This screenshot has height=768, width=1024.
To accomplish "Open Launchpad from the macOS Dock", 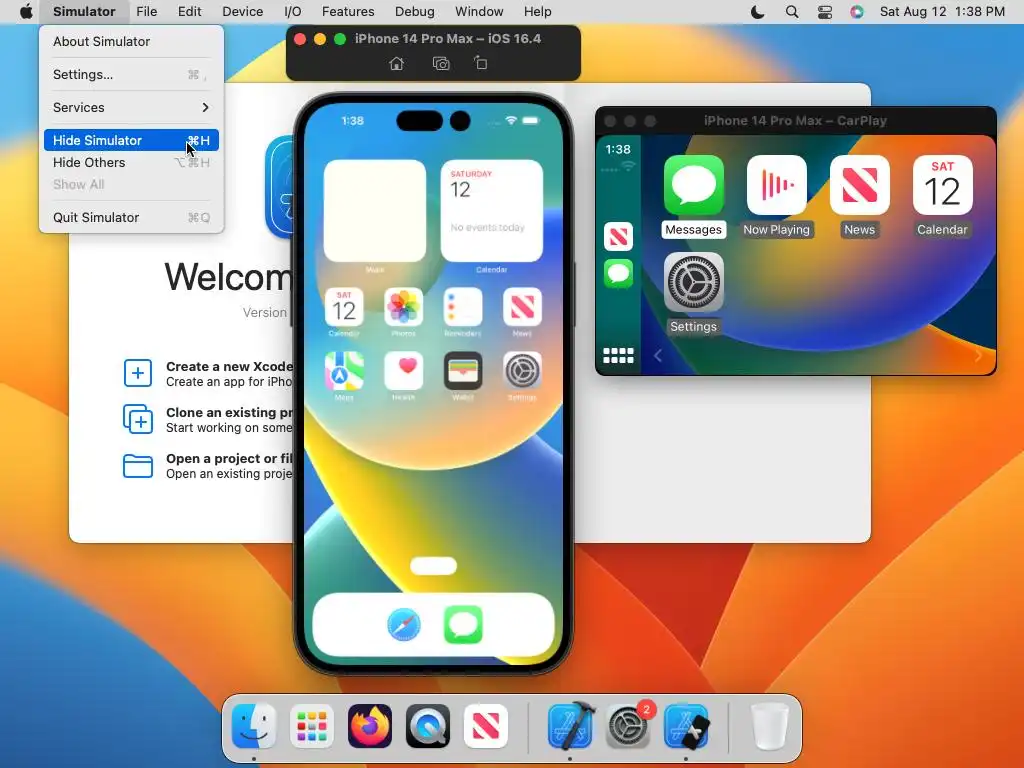I will [312, 726].
